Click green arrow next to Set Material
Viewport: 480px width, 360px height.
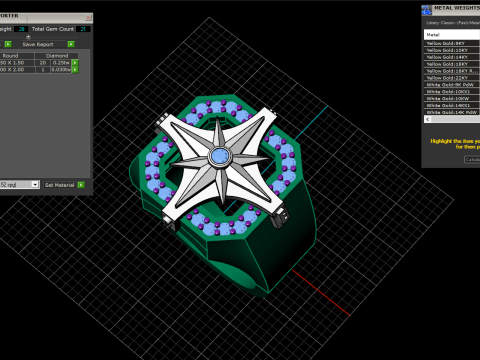point(81,185)
